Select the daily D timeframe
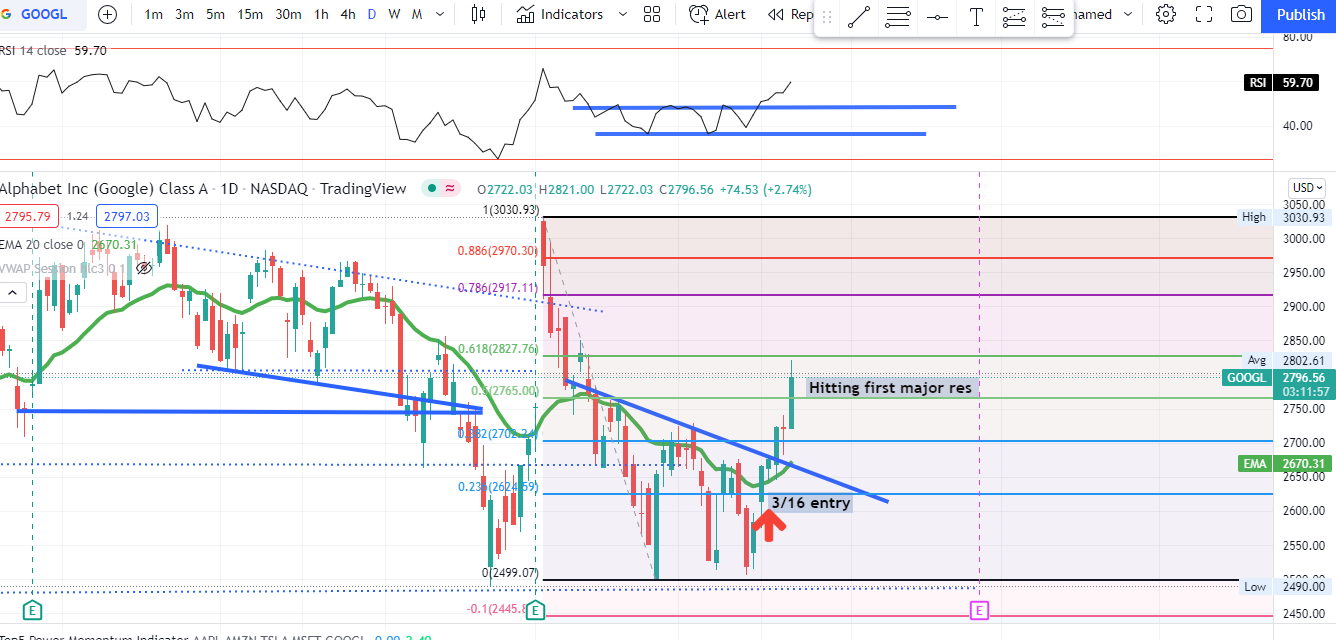This screenshot has width=1336, height=640. [x=372, y=14]
